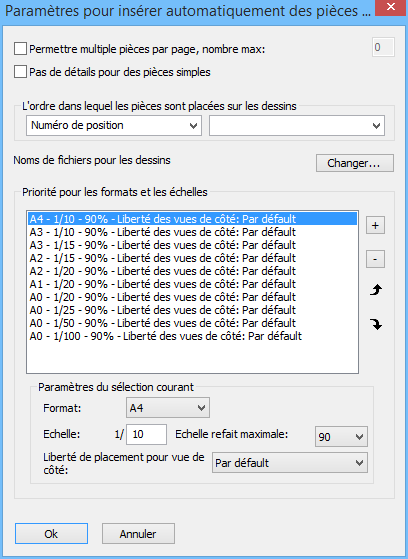Click the minus icon to remove selected entry
Viewport: 408px width, 559px height.
pyautogui.click(x=375, y=259)
